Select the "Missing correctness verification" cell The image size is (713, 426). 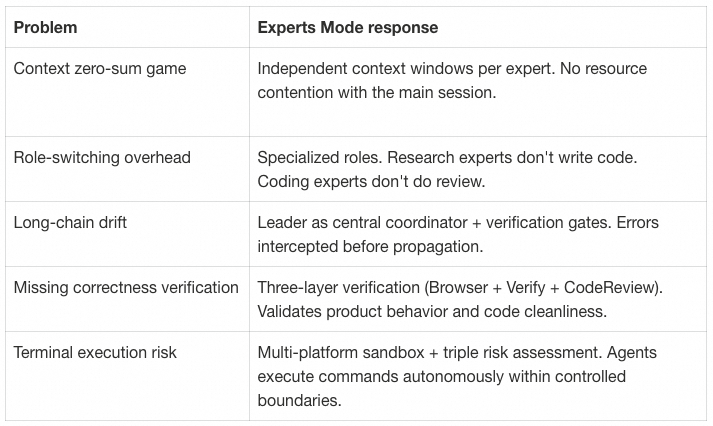pyautogui.click(x=126, y=287)
